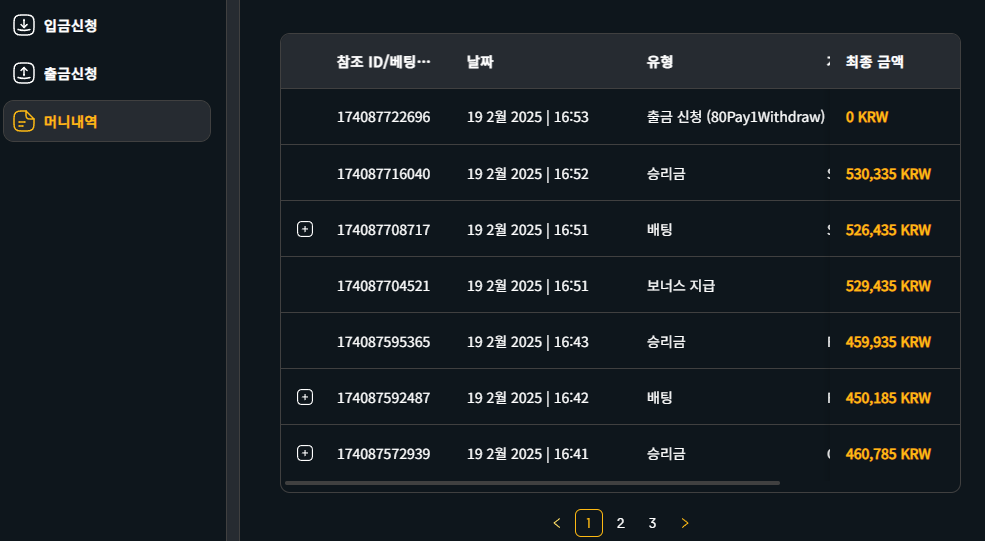Expand row 174087572939 with plus icon
Screen dimensions: 985x541
(x=305, y=453)
